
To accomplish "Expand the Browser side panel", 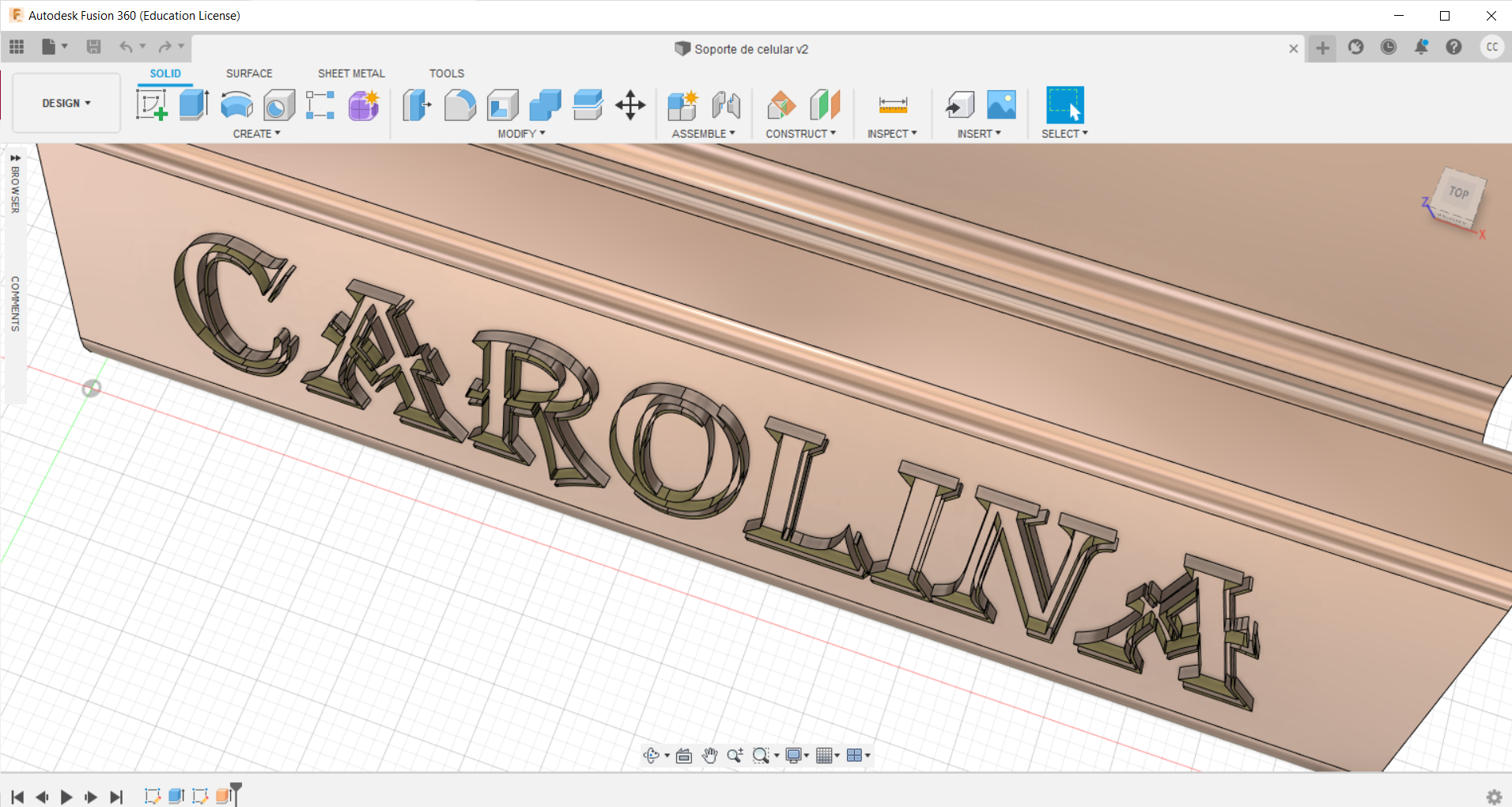I will [15, 184].
